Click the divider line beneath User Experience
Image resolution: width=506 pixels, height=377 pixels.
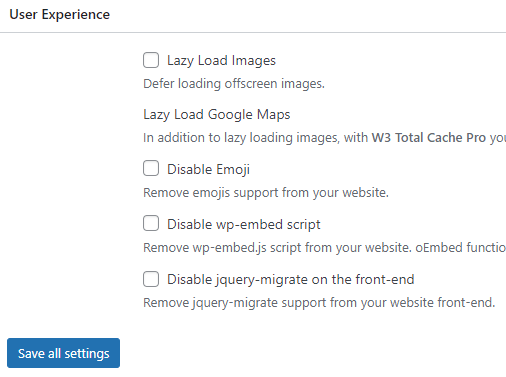(x=253, y=32)
